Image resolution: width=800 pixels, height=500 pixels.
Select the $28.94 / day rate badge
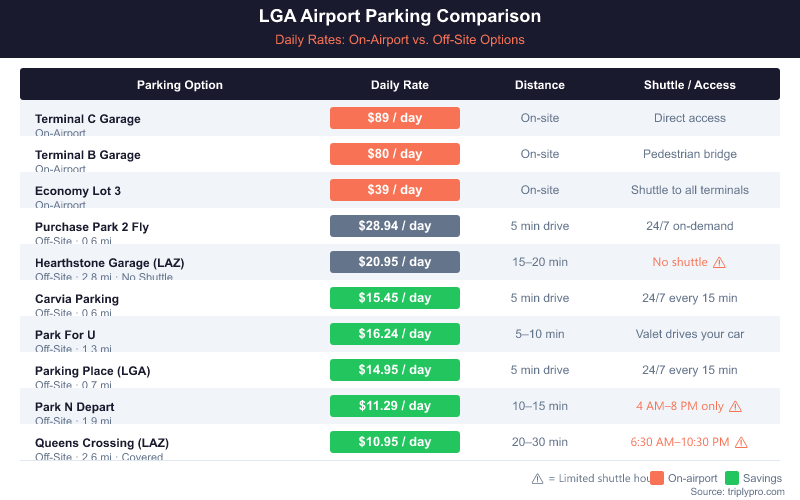[x=395, y=226]
